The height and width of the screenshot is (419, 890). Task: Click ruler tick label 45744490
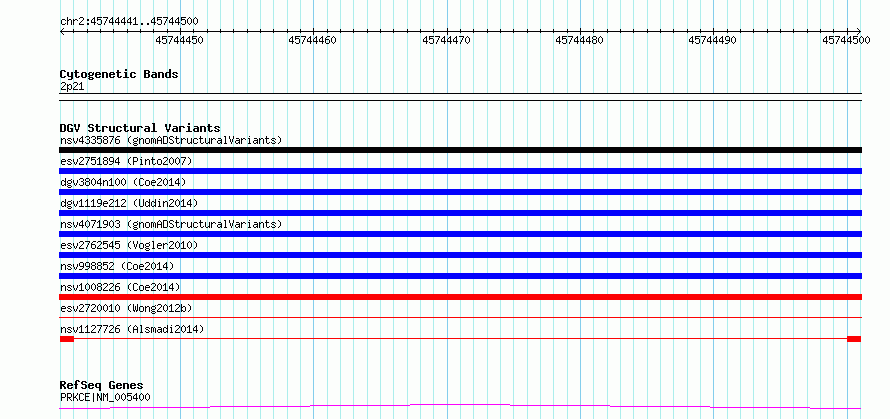click(x=712, y=40)
